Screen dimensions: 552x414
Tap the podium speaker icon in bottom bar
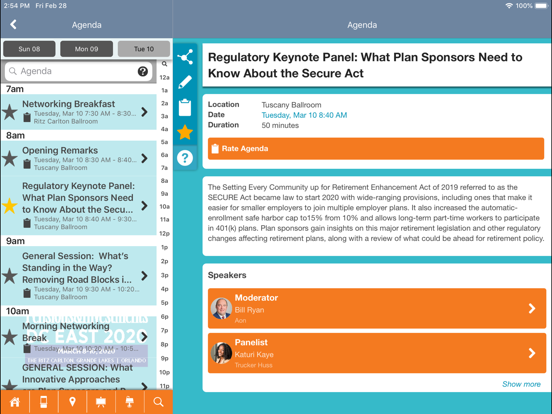point(130,402)
